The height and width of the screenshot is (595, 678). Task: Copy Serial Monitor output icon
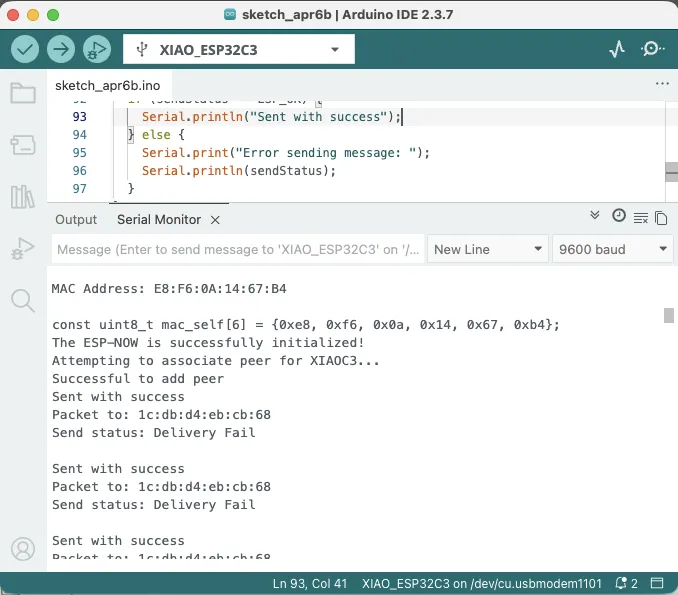661,218
